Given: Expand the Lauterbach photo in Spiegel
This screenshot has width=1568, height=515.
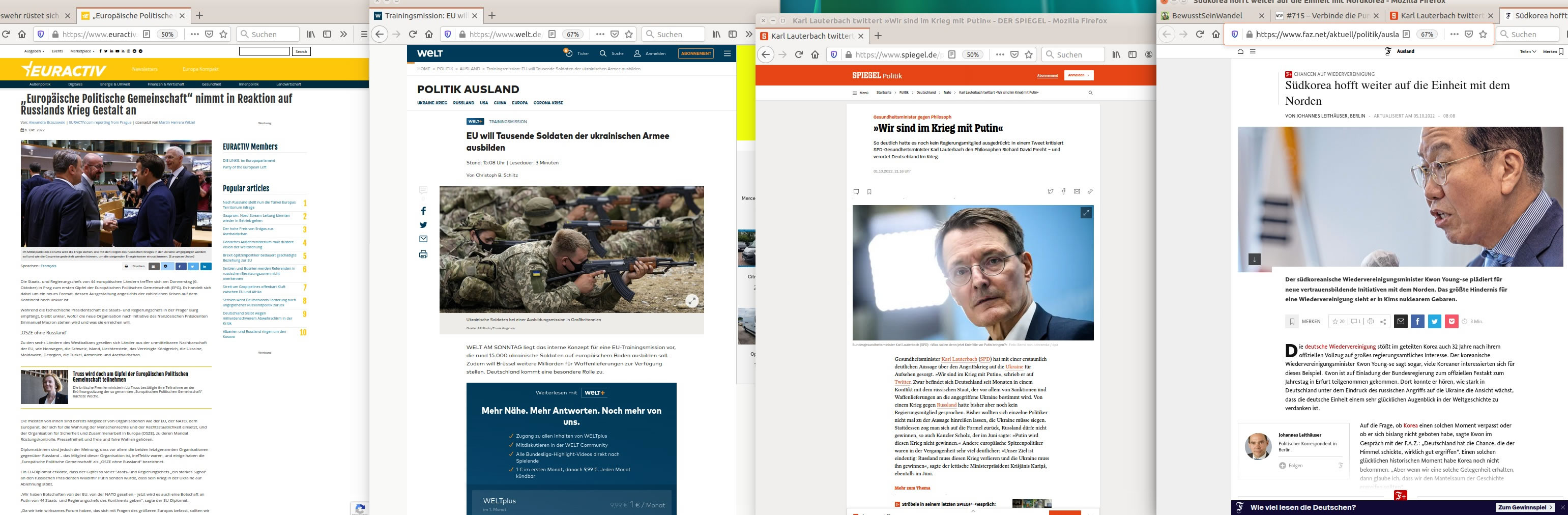Looking at the screenshot, I should (1086, 212).
